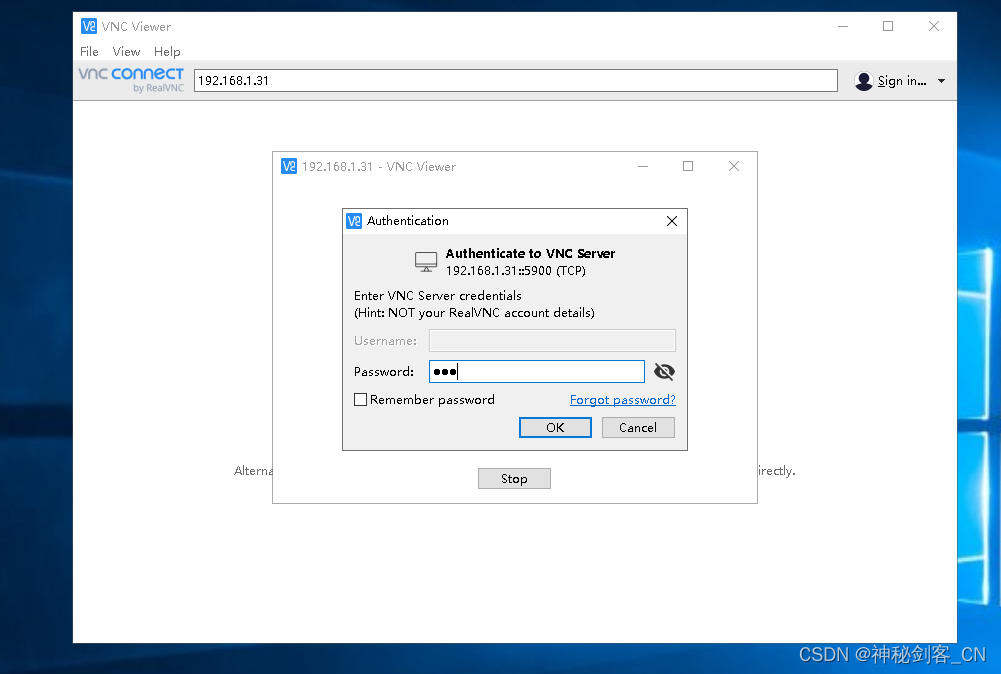Click the 192.168.1.31 connection window title icon

(x=289, y=167)
